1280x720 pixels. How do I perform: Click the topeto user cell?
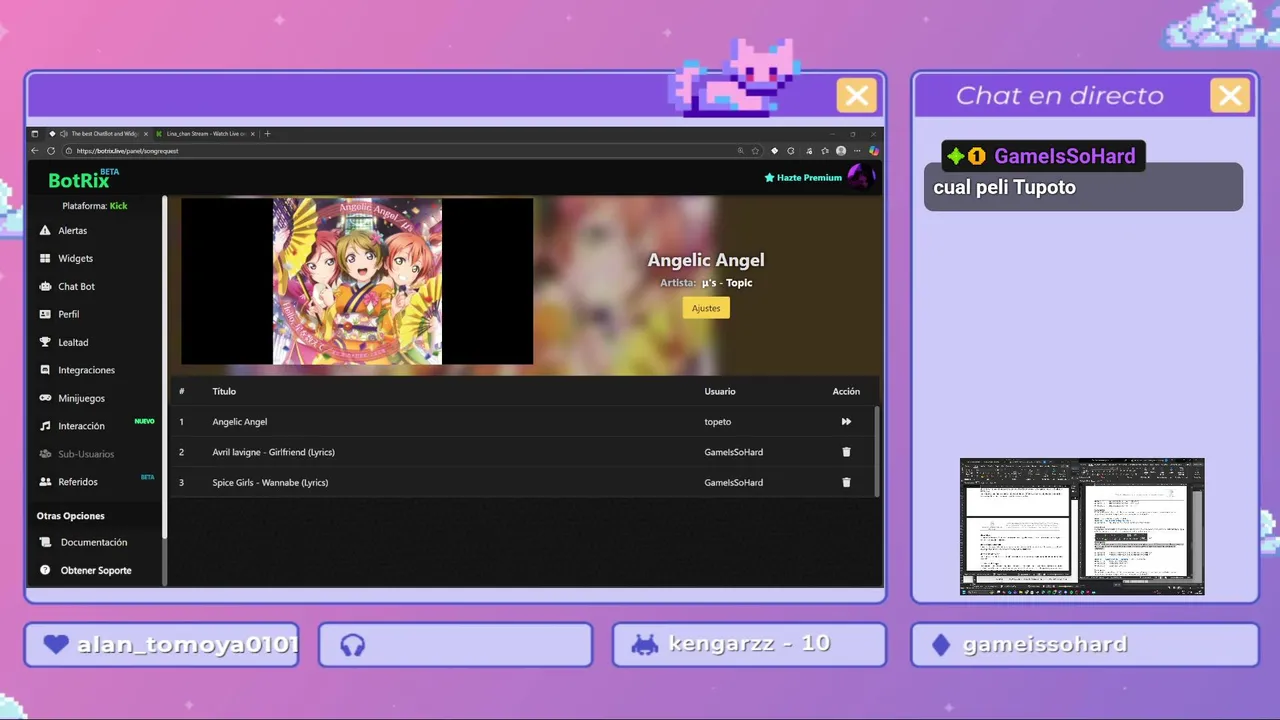pyautogui.click(x=718, y=422)
